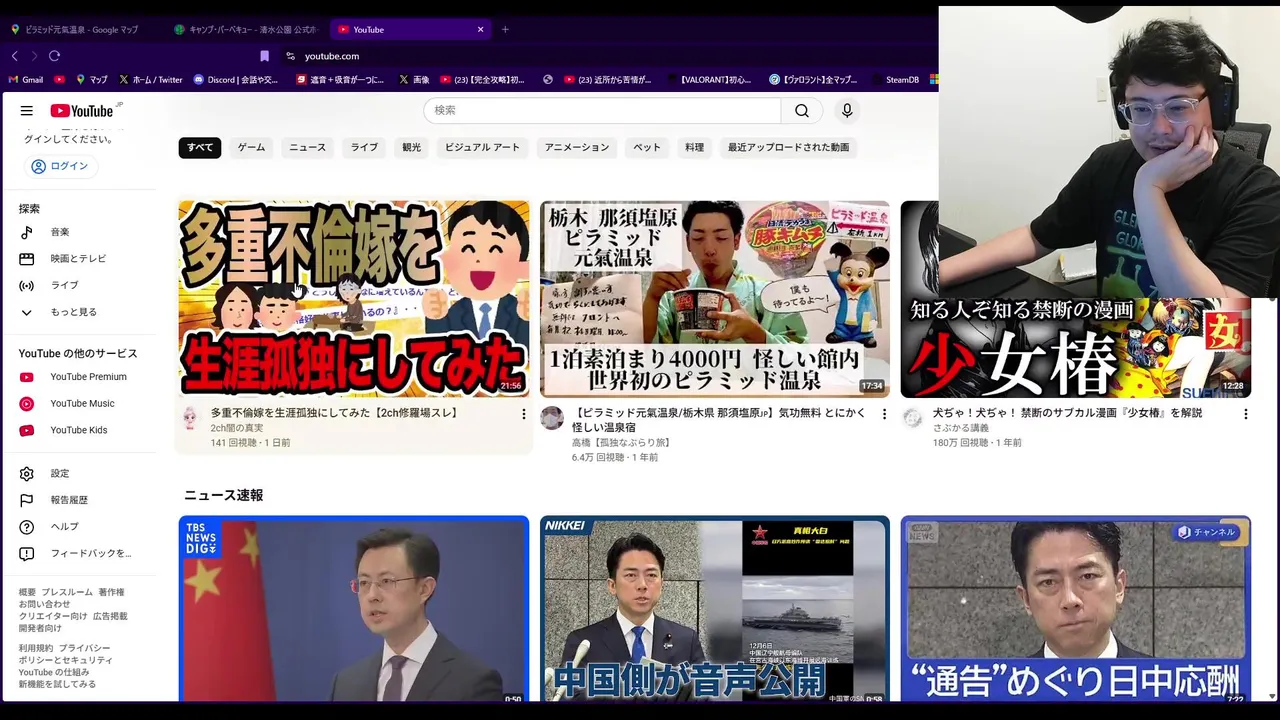
Task: Reload the page
Action: coord(54,56)
